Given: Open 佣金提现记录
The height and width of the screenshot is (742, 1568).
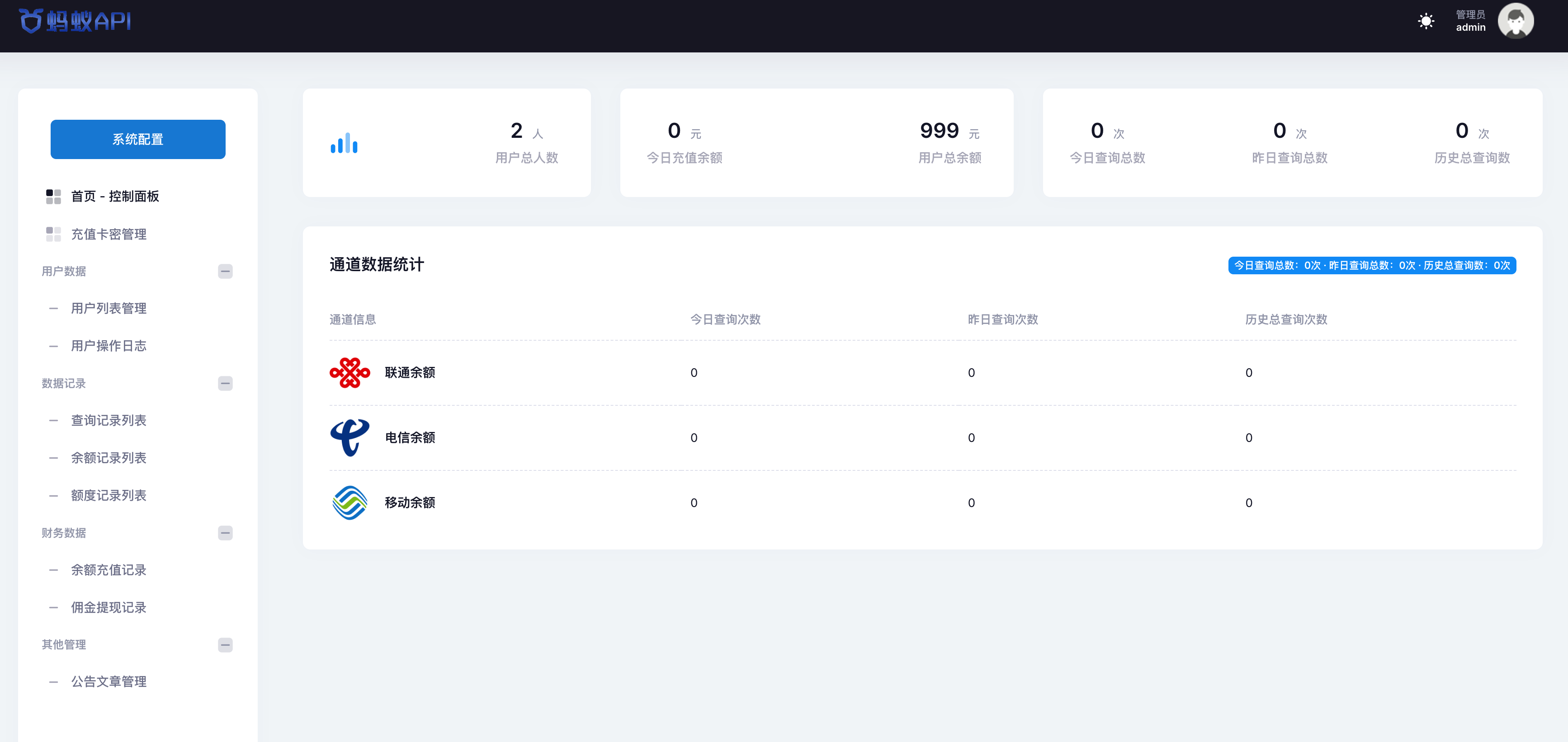Looking at the screenshot, I should point(109,608).
